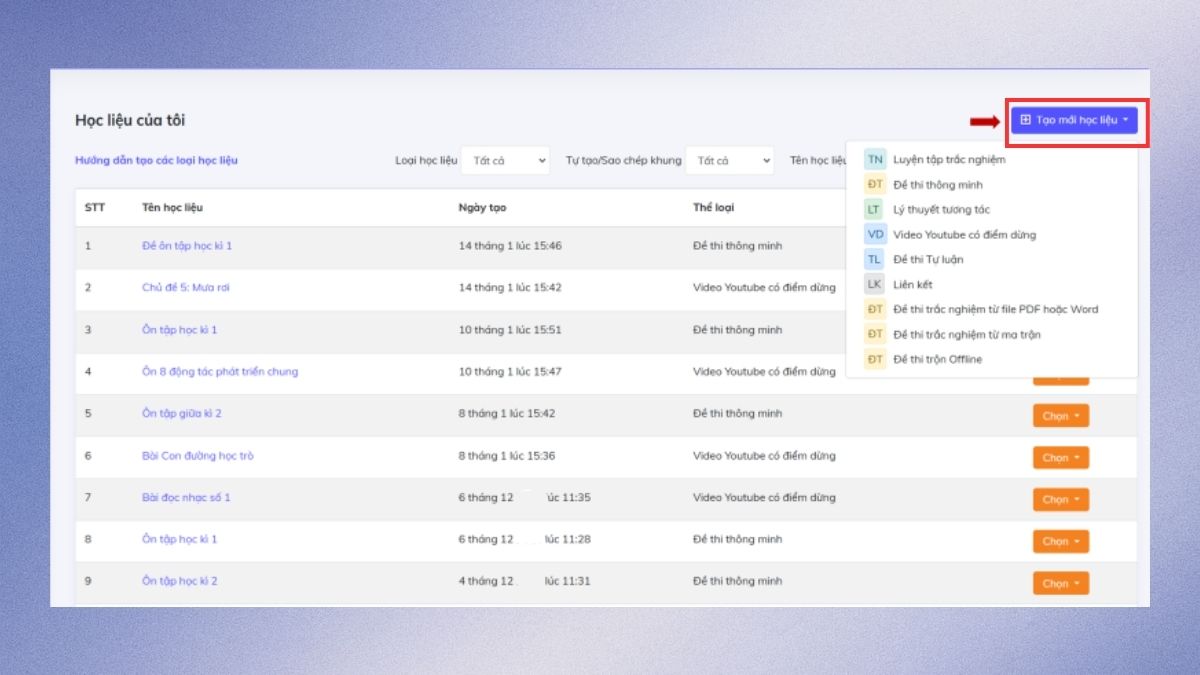The image size is (1200, 675).
Task: Open the Đề ôn tập học kì 1 material
Action: (x=187, y=245)
